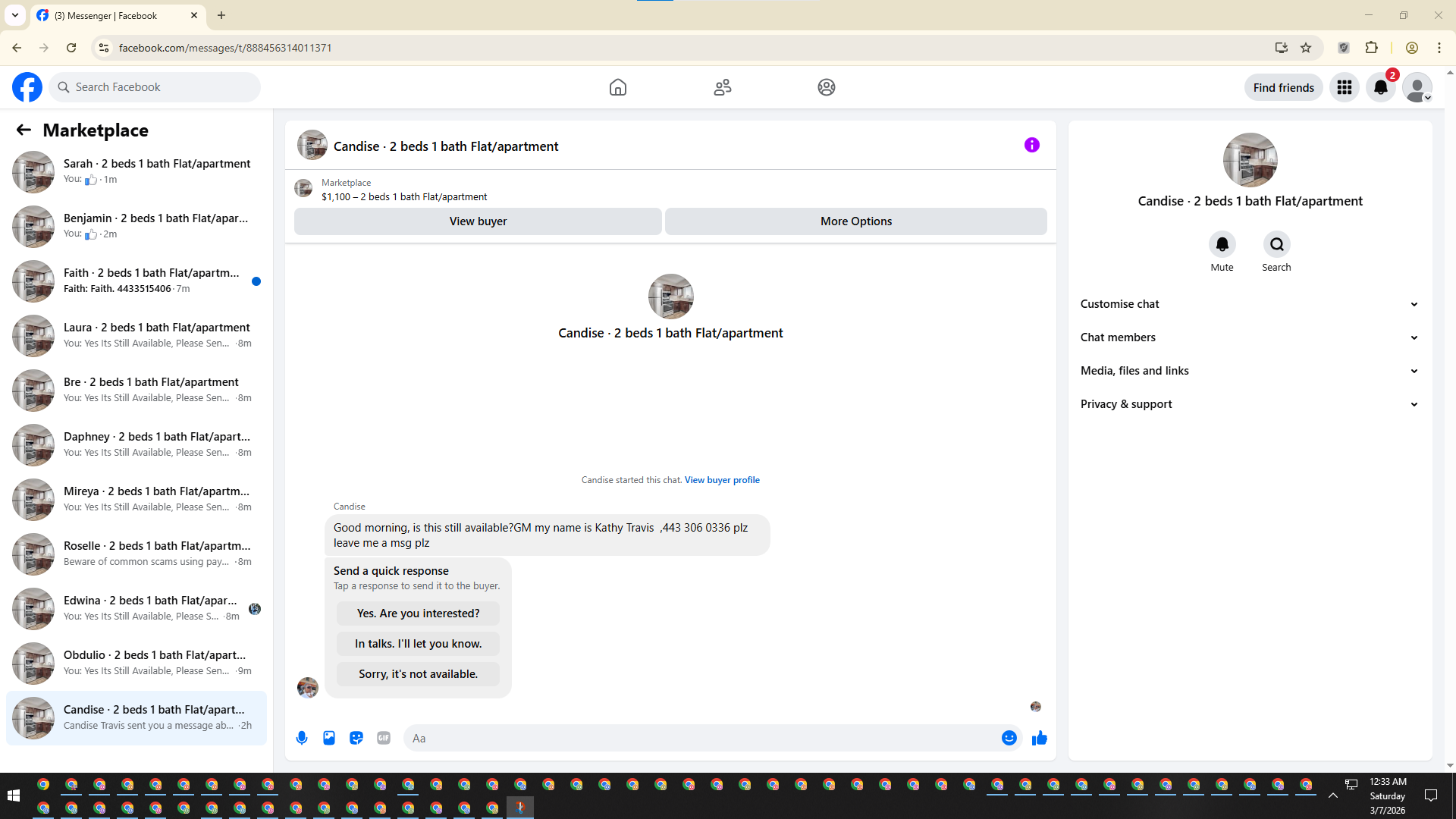Expand the Chat members section

tap(1249, 337)
